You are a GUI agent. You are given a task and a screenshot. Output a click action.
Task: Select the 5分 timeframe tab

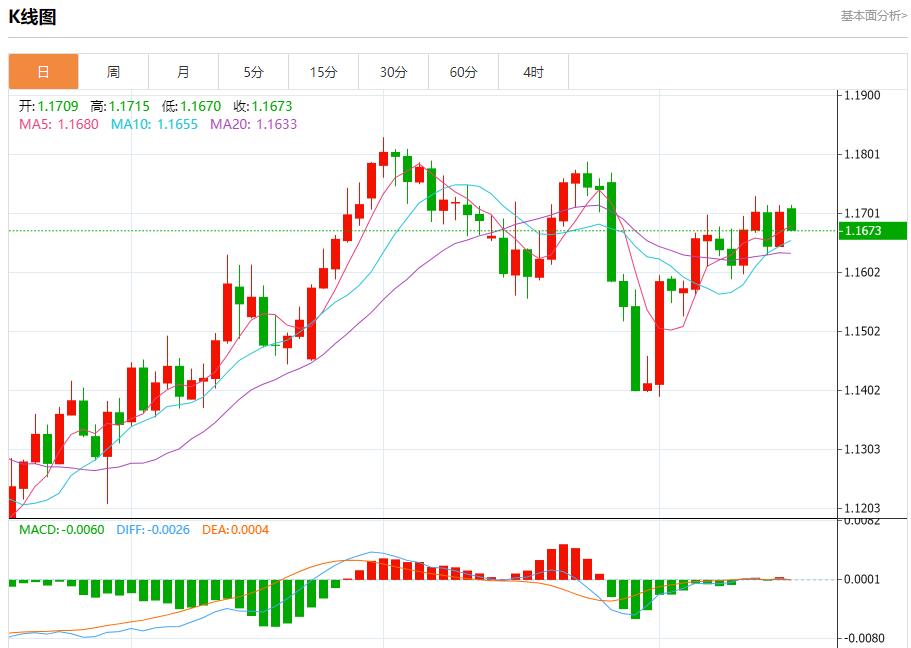254,71
